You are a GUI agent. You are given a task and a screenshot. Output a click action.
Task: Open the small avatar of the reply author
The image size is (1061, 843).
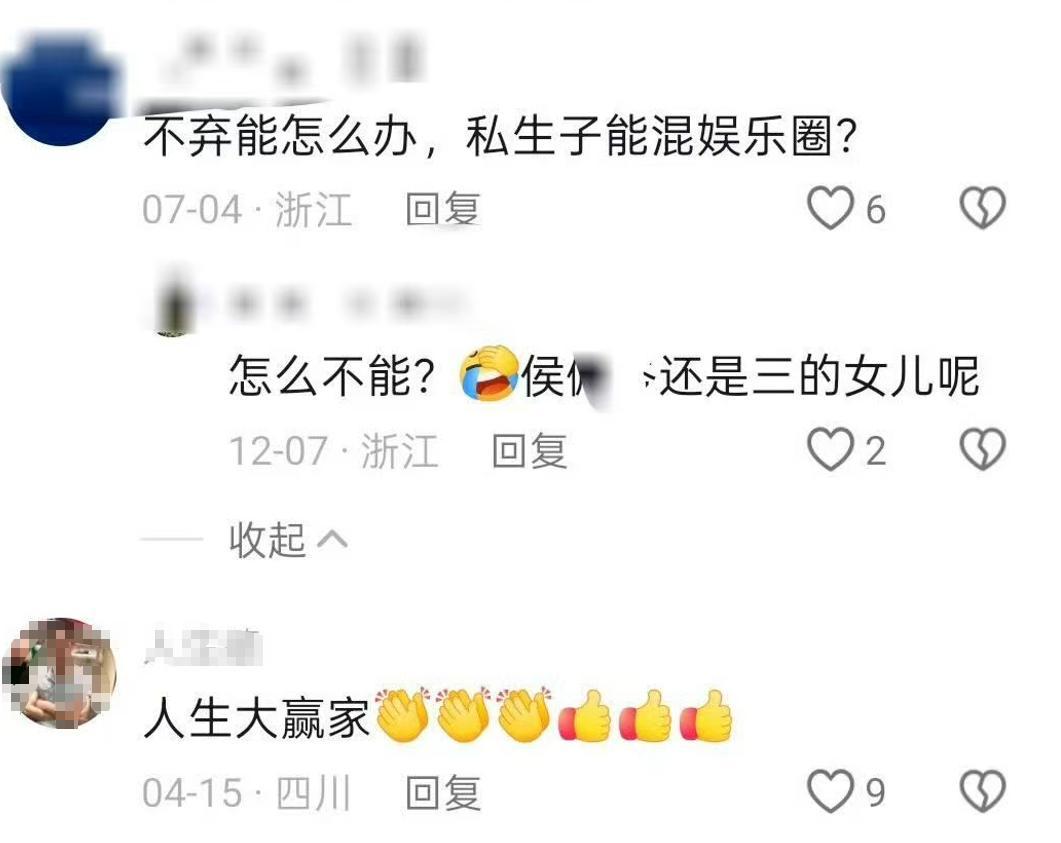coord(173,303)
